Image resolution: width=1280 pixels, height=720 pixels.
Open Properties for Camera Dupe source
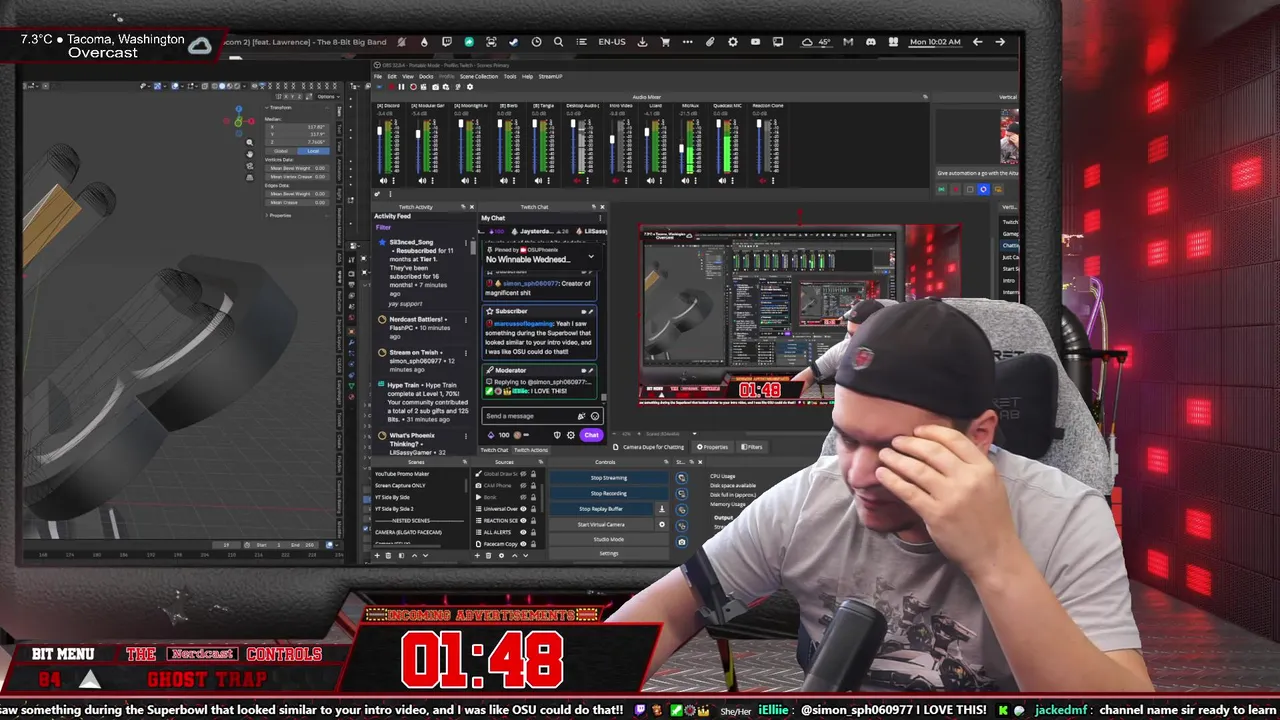coord(712,447)
